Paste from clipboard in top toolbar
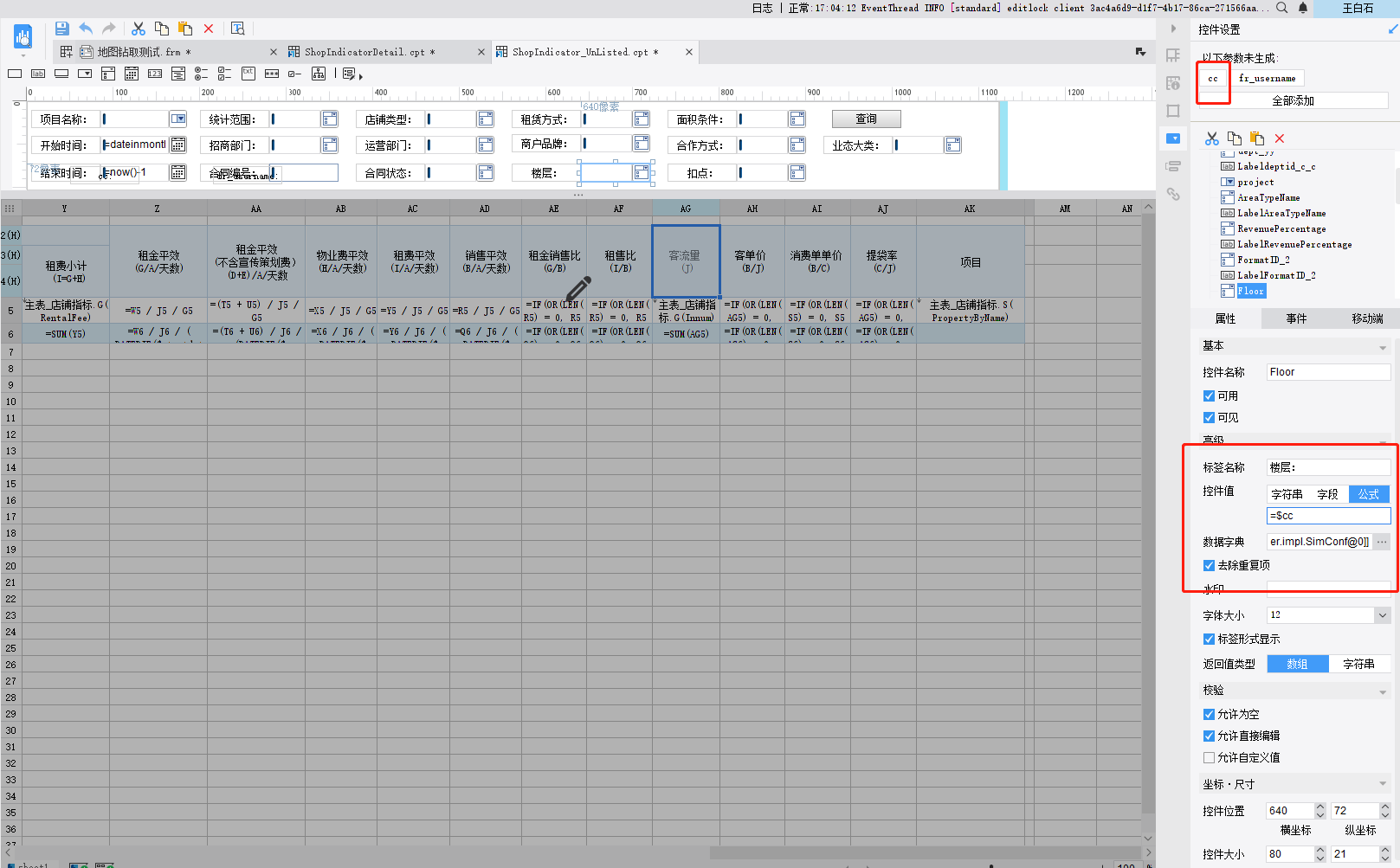 (185, 29)
